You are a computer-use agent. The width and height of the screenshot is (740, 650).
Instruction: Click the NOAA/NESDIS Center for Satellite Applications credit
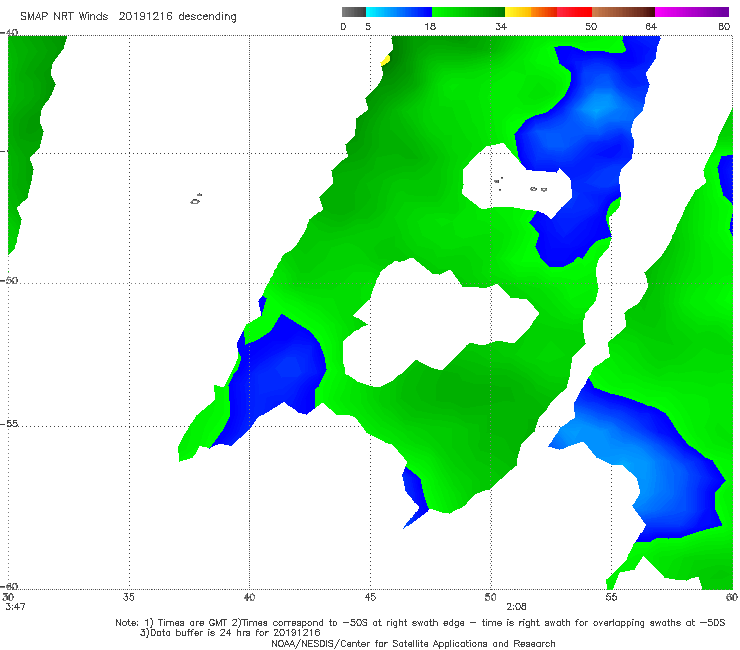pos(413,644)
